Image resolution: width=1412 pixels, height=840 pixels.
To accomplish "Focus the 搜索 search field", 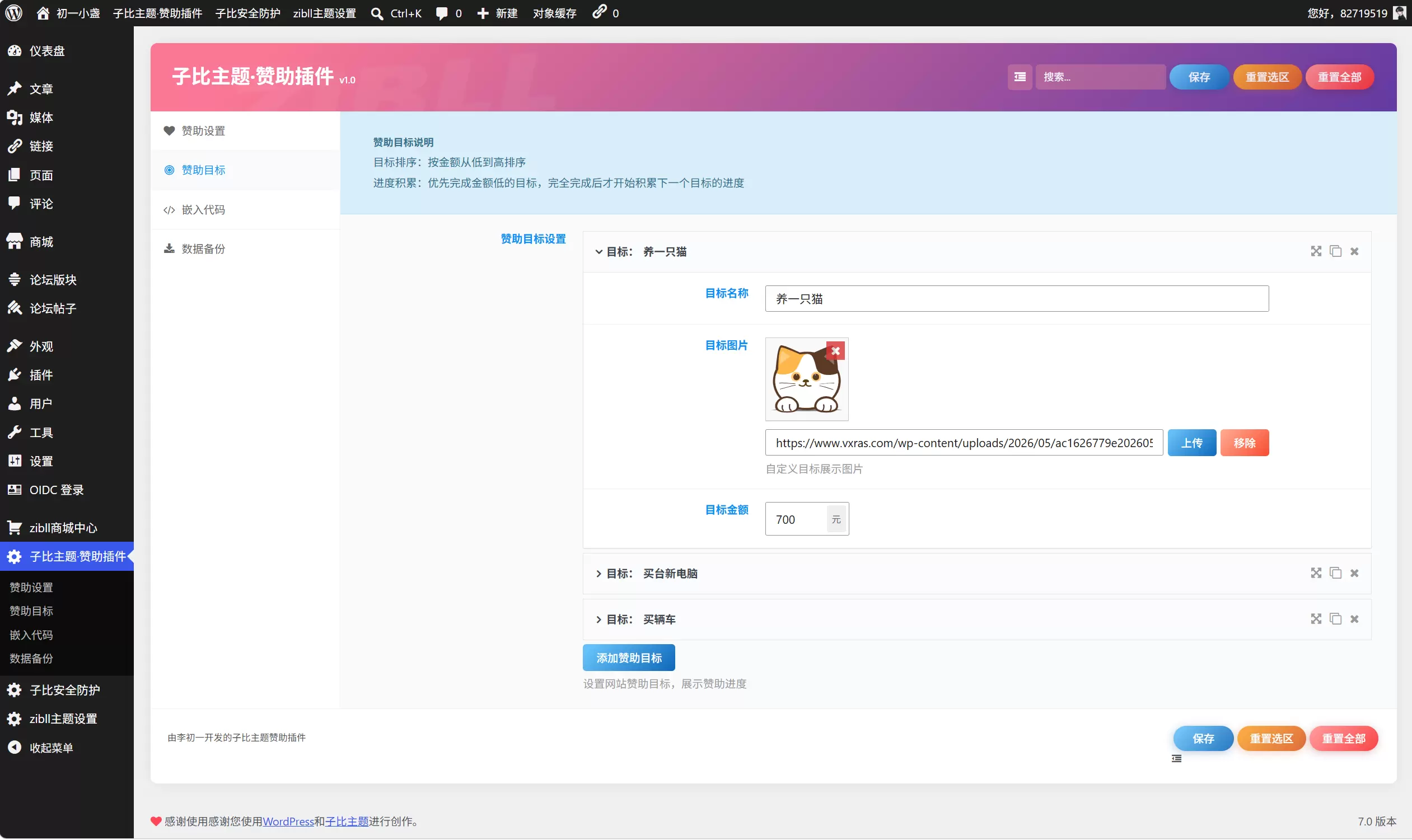I will point(1100,77).
